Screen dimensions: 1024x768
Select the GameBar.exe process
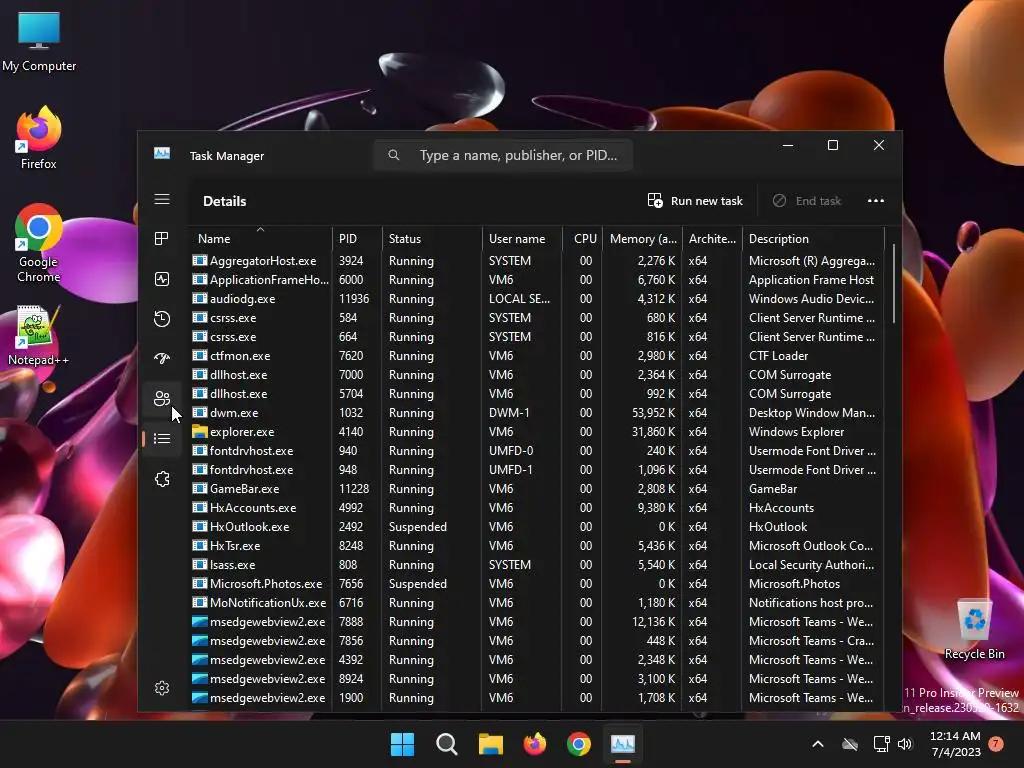click(537, 488)
